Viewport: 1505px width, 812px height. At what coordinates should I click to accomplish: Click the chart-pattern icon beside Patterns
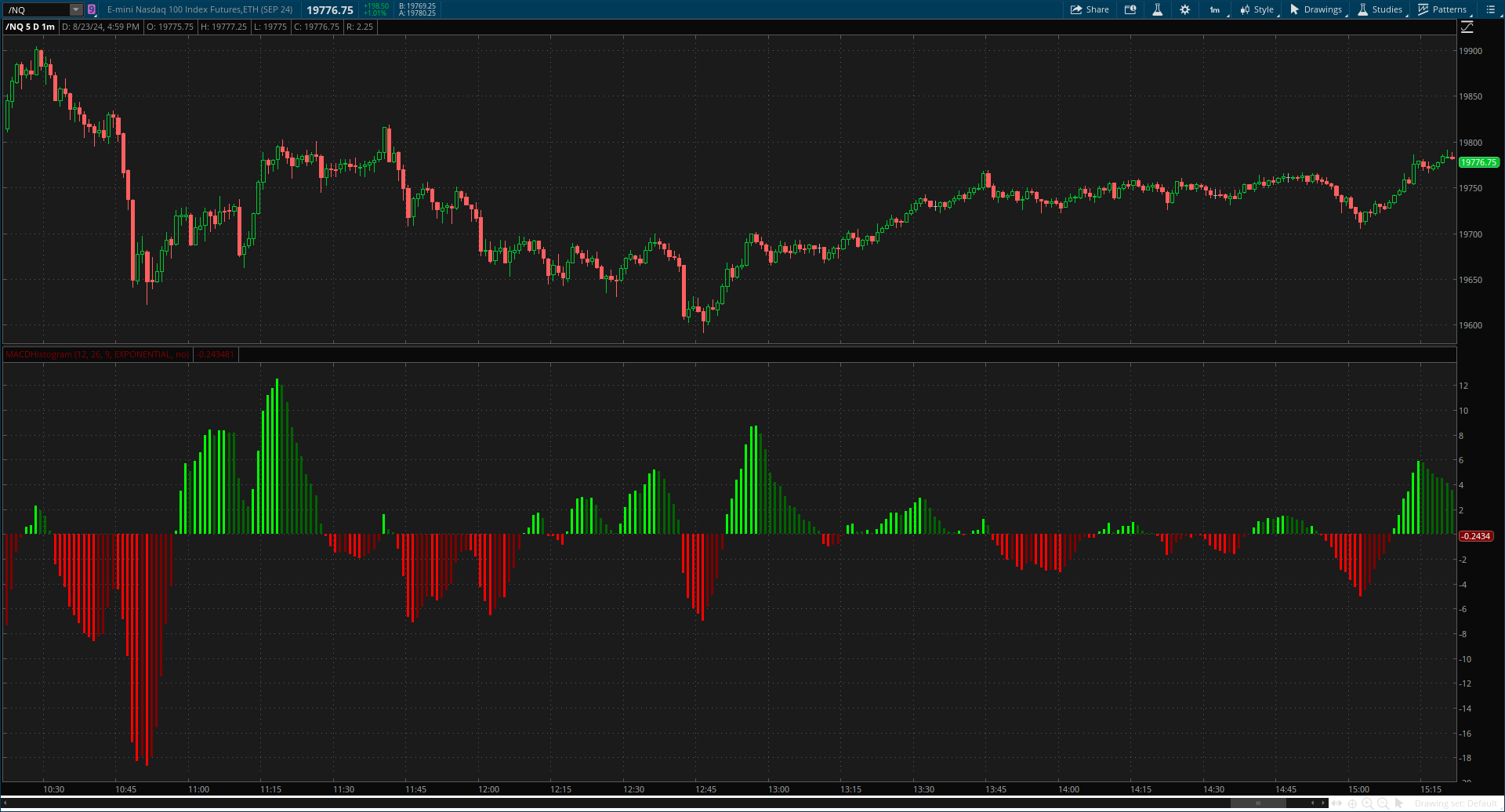coord(1423,9)
